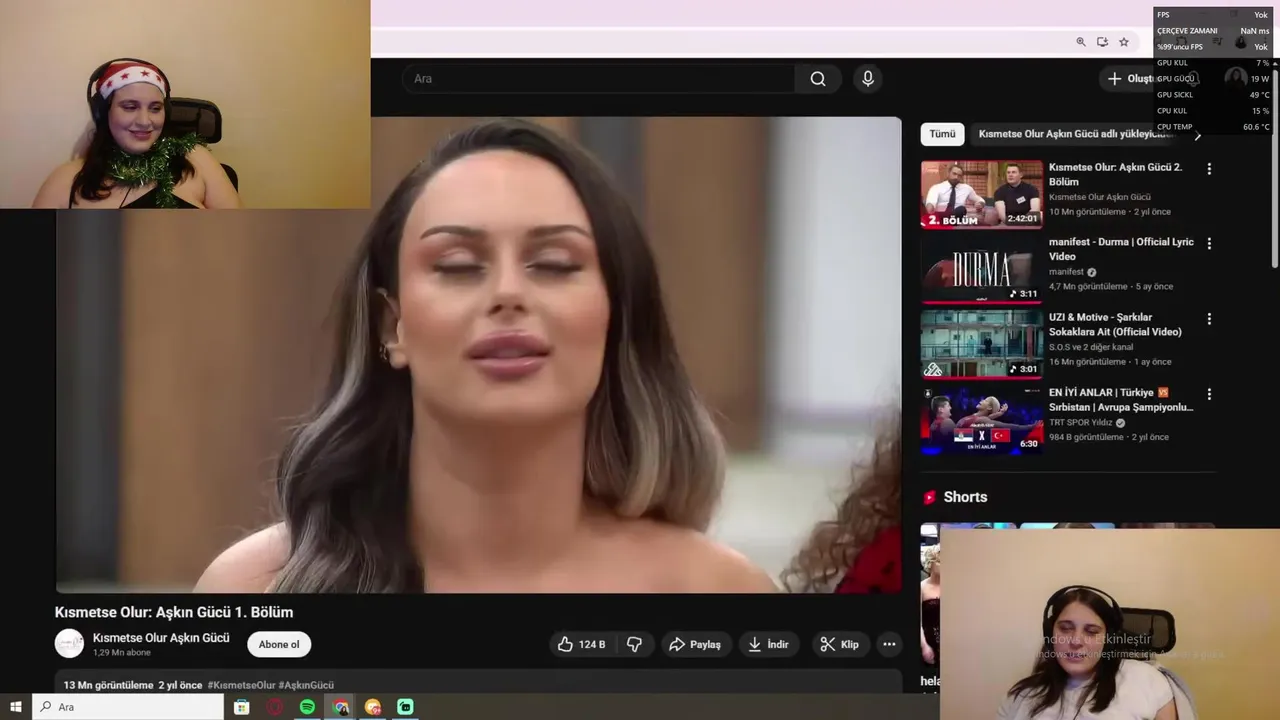Viewport: 1280px width, 720px height.
Task: Open the 2. Bölüm video thumbnail
Action: coord(982,195)
